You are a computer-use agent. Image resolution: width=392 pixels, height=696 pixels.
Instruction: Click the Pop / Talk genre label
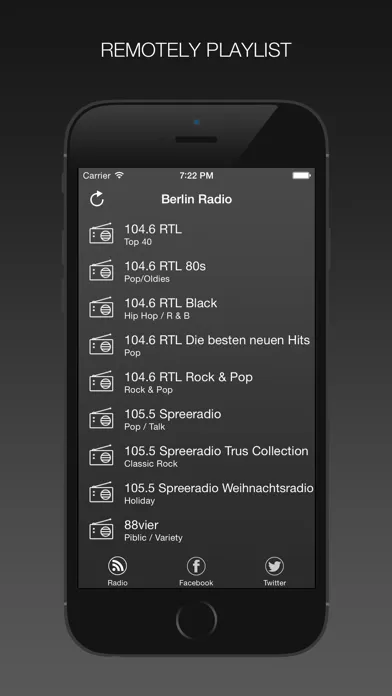[145, 427]
